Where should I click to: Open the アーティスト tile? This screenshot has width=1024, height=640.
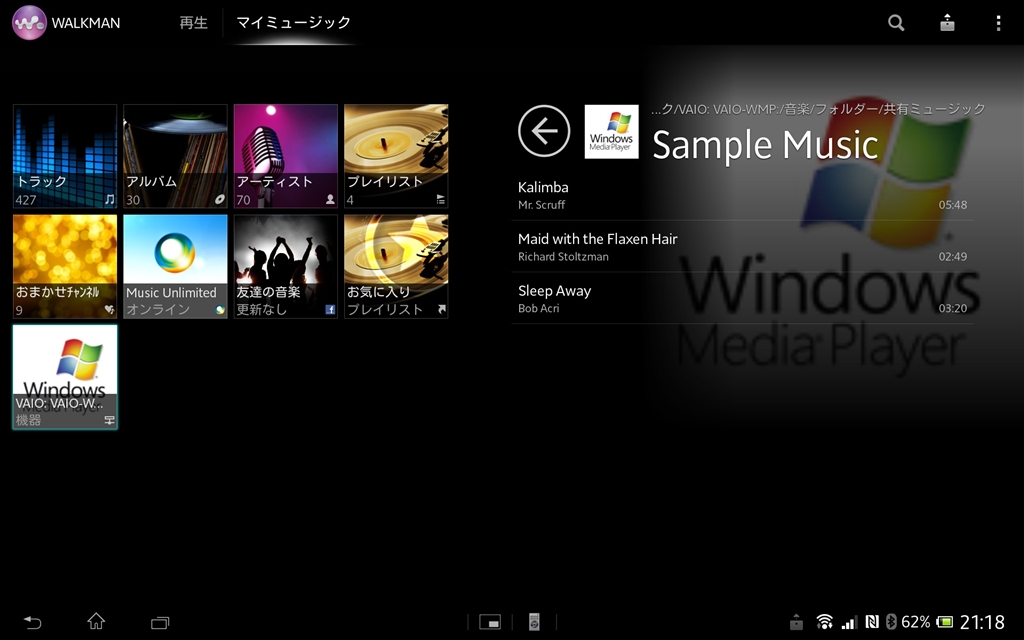(286, 156)
